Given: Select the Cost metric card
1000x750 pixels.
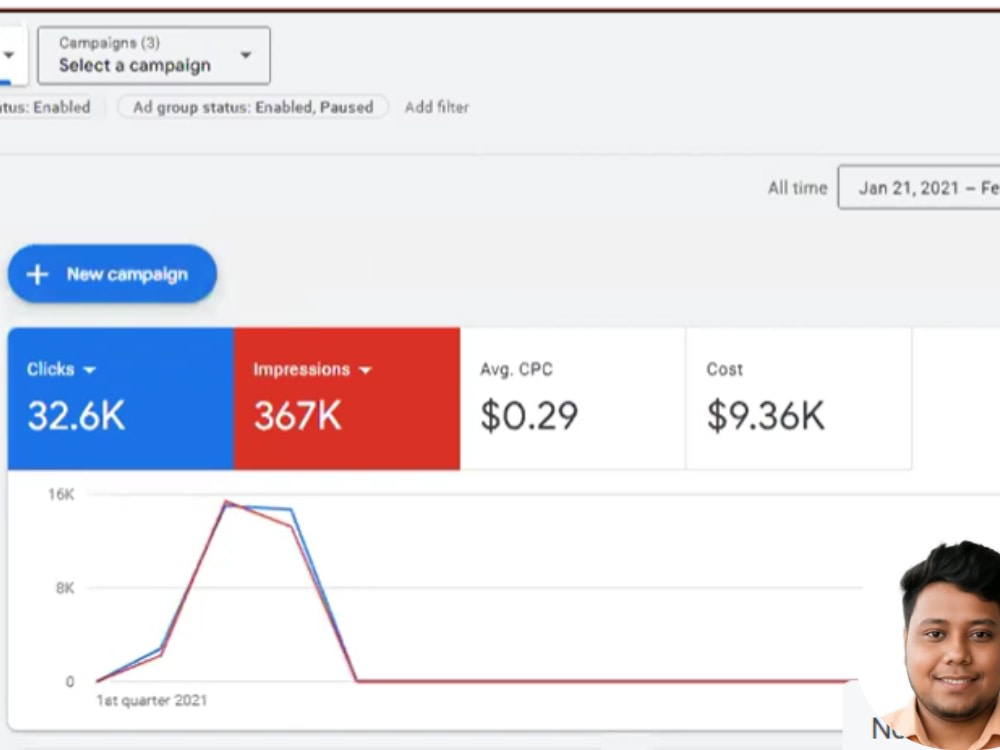Looking at the screenshot, I should [799, 399].
